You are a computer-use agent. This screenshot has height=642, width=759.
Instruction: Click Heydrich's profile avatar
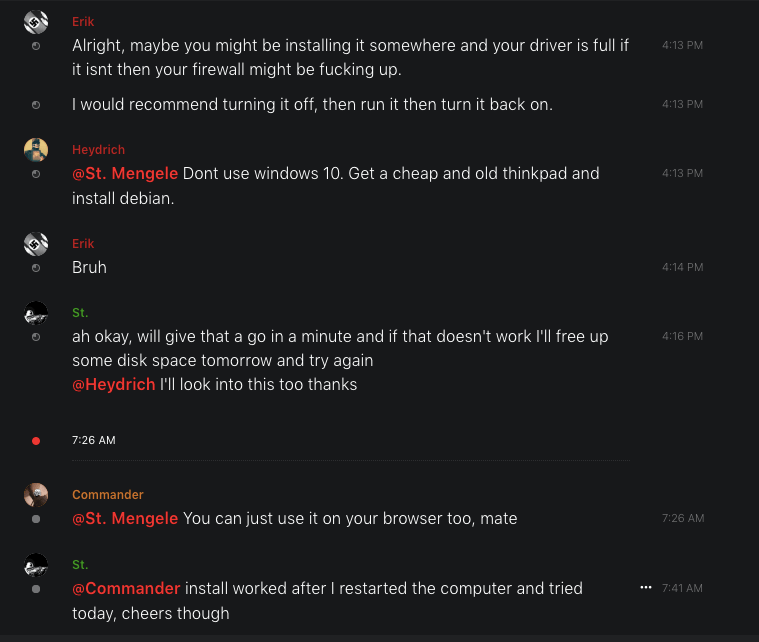coord(36,149)
